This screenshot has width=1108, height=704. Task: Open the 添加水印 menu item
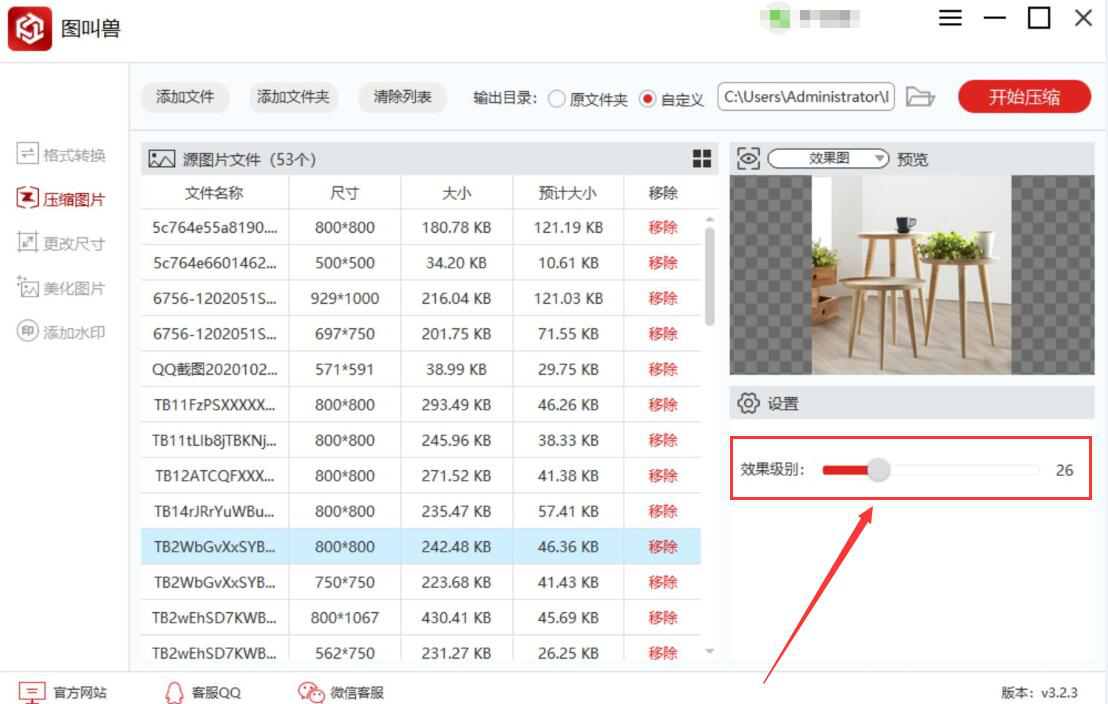tap(61, 332)
